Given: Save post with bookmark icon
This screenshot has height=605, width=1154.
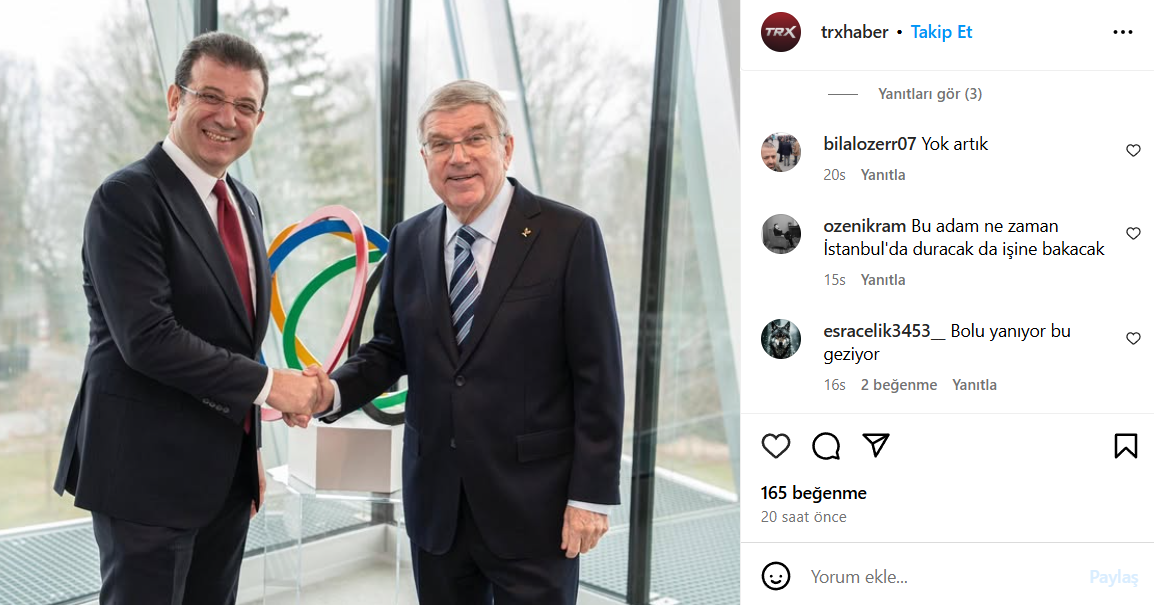Looking at the screenshot, I should tap(1125, 446).
